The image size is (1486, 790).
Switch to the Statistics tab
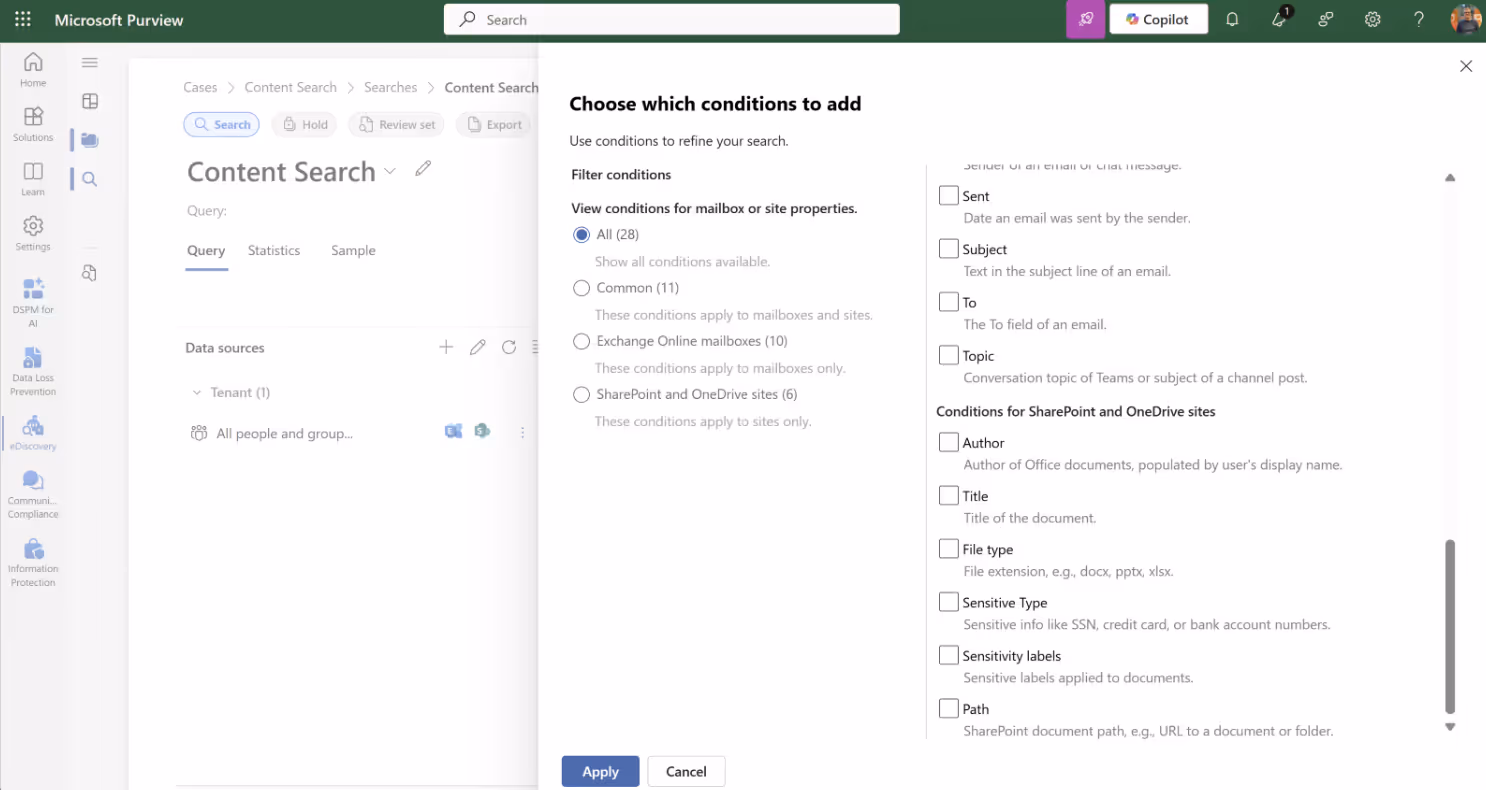pyautogui.click(x=274, y=250)
